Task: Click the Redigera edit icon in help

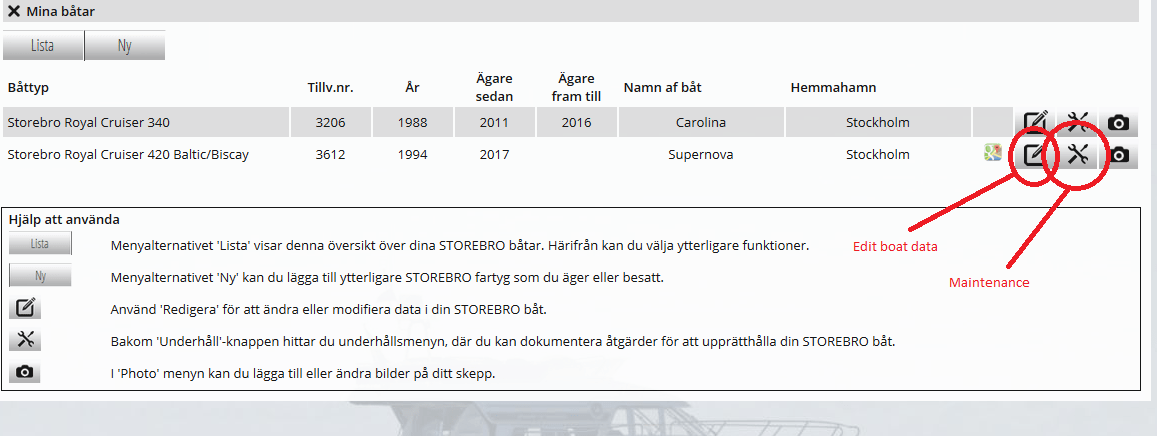Action: [24, 308]
